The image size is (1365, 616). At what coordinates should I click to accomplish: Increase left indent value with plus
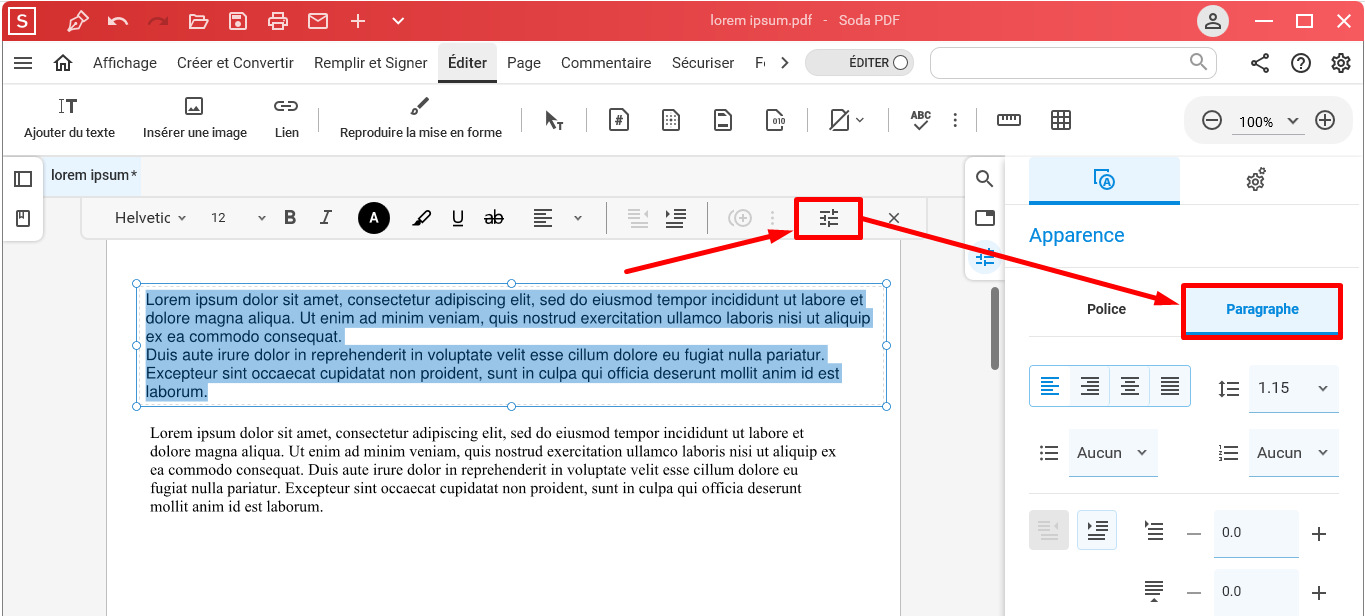click(x=1319, y=534)
